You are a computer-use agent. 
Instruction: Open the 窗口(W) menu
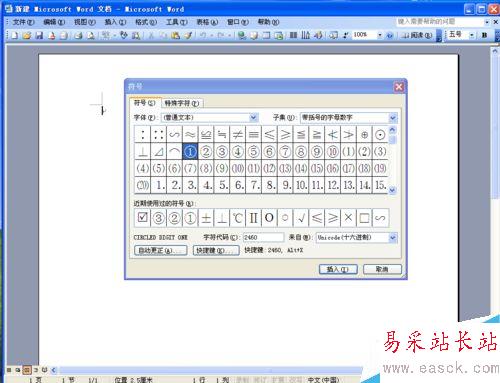(238, 22)
